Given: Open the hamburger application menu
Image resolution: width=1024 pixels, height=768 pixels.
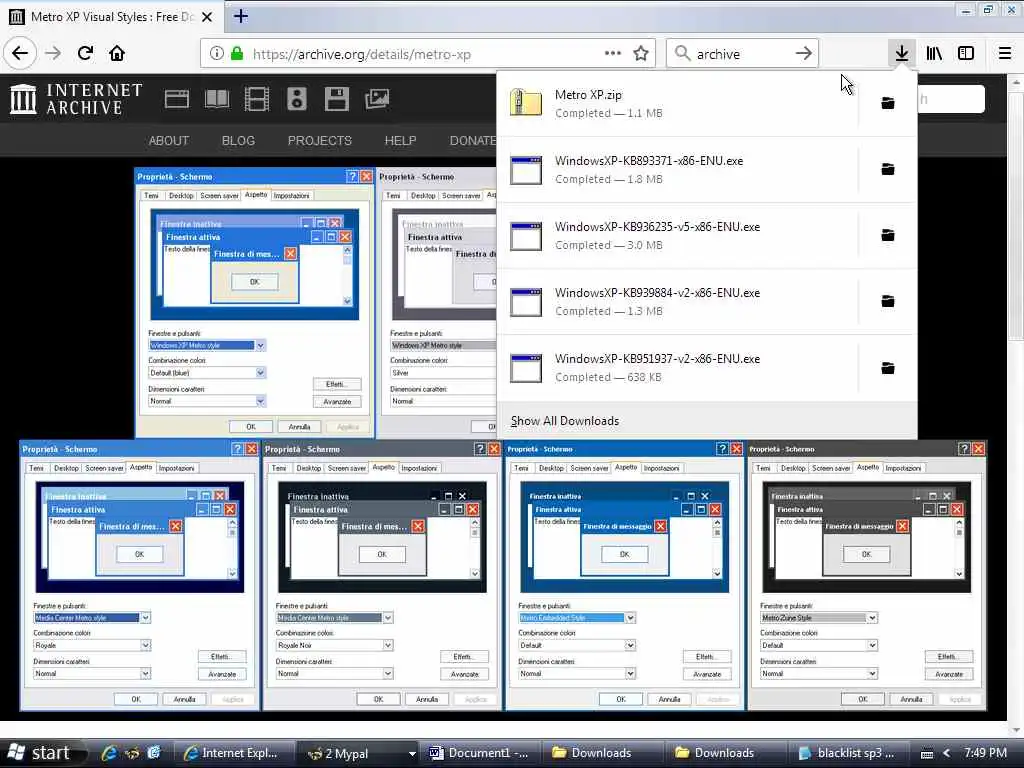Looking at the screenshot, I should (x=1005, y=54).
